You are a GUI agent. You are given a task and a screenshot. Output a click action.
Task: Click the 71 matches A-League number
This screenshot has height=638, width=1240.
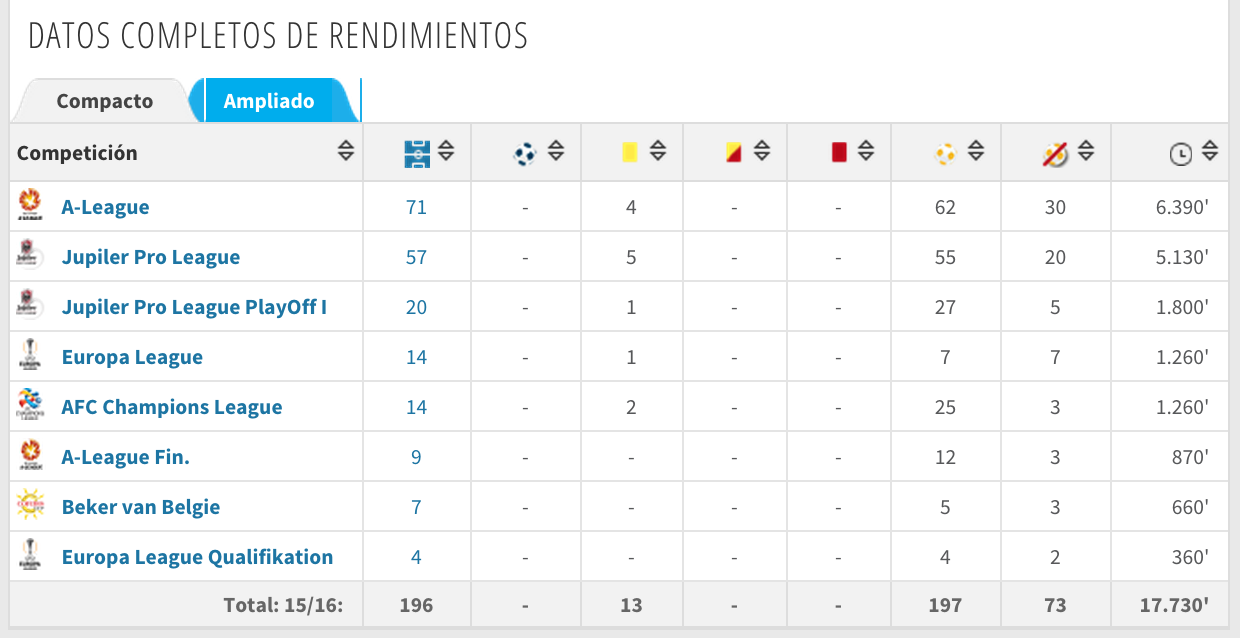(416, 207)
